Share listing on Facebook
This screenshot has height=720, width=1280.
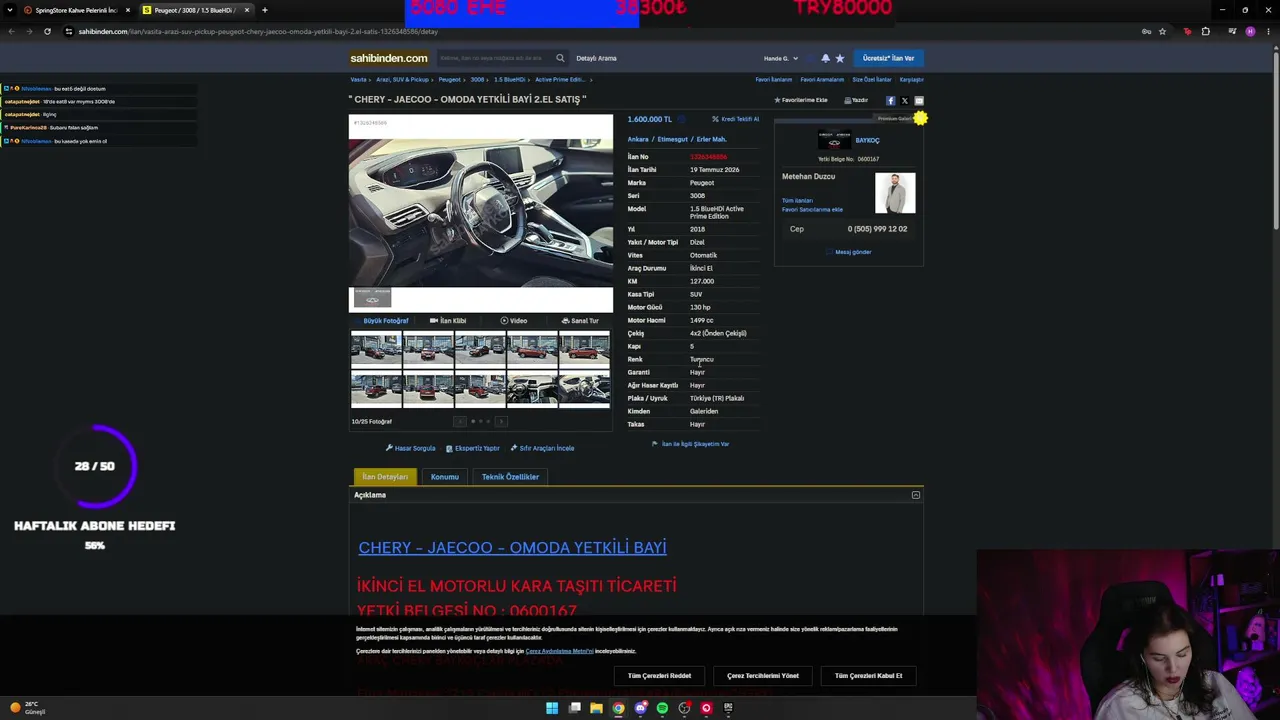pyautogui.click(x=891, y=100)
